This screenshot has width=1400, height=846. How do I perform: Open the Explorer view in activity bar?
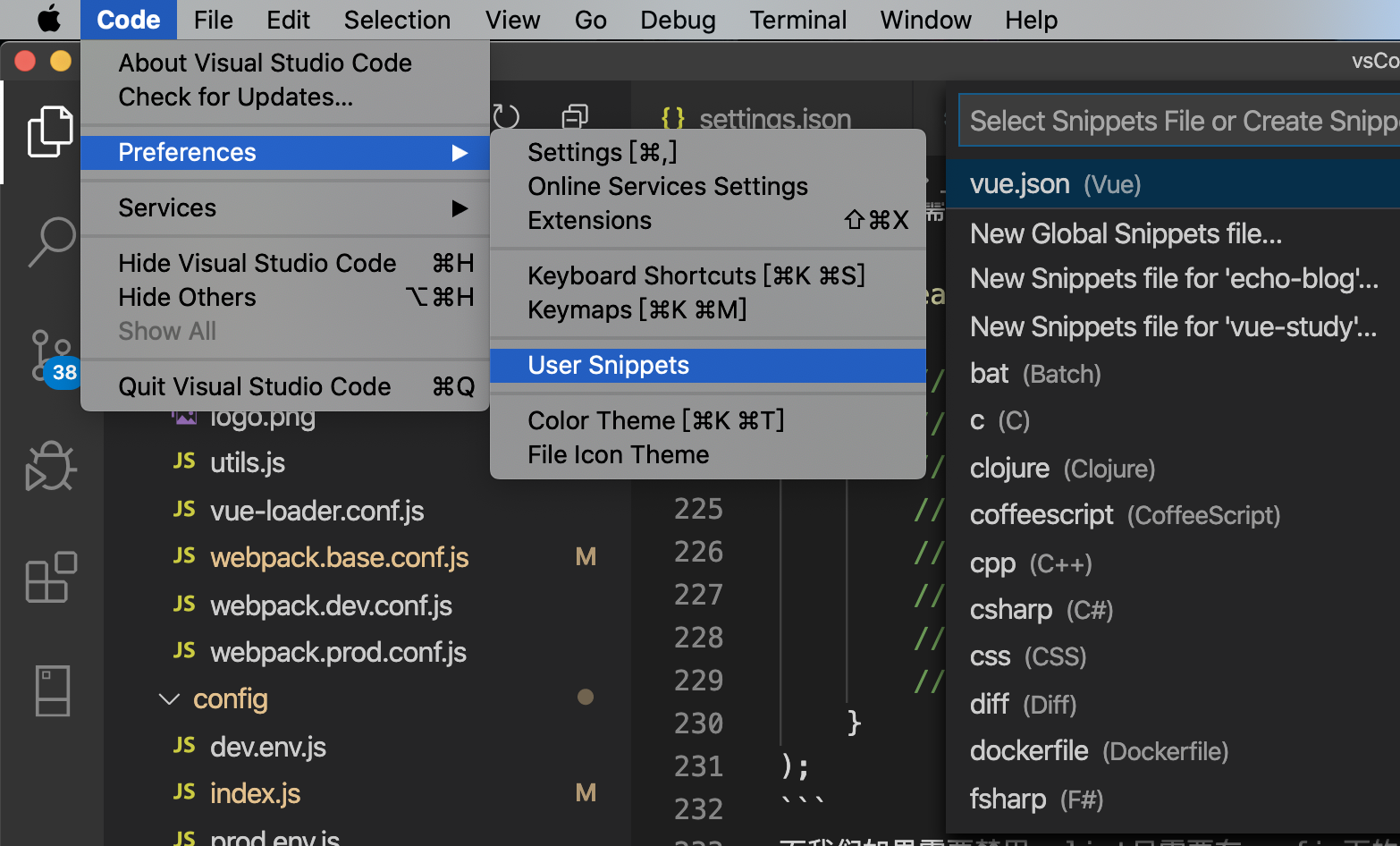[x=50, y=131]
